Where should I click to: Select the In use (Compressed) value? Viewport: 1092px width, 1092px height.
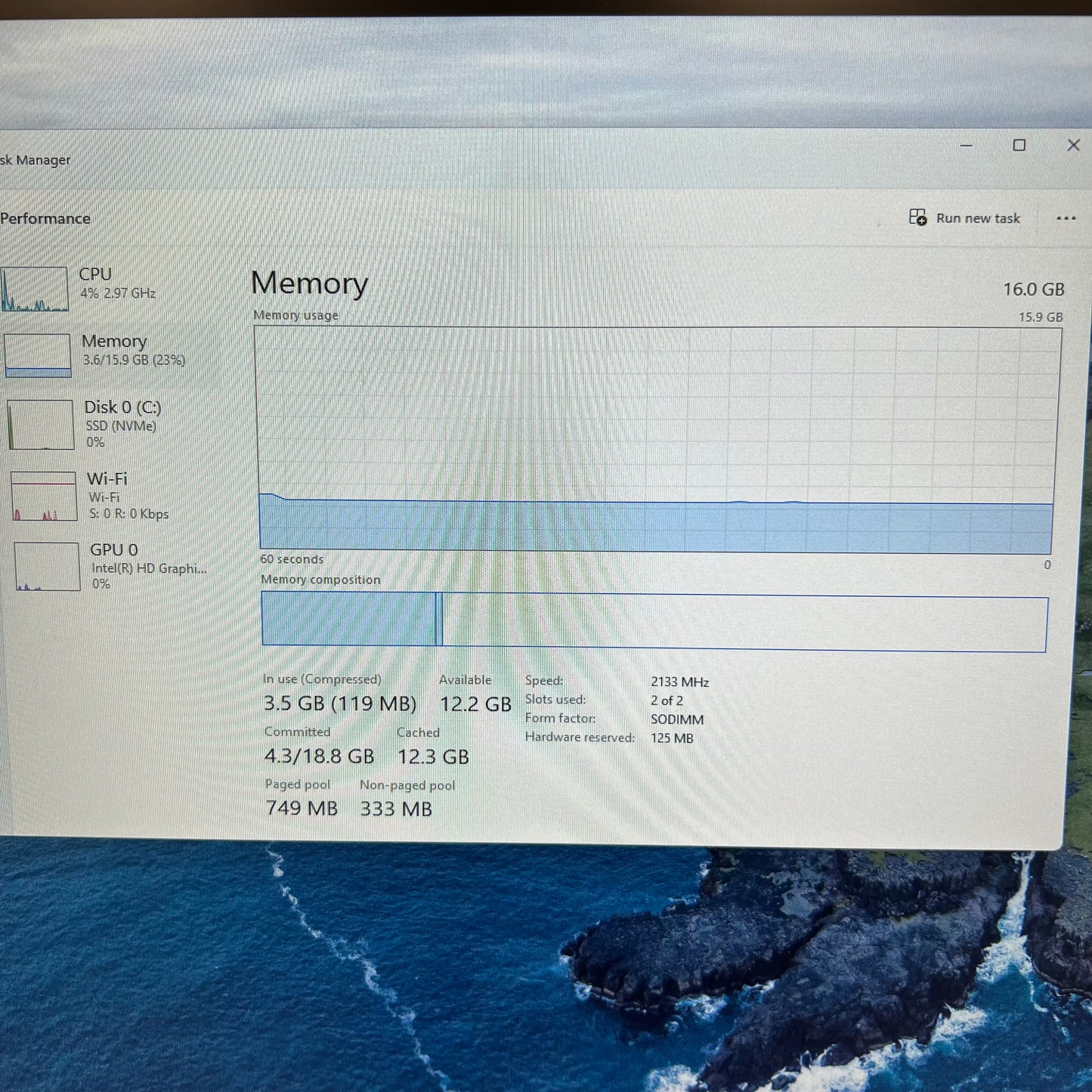(340, 704)
